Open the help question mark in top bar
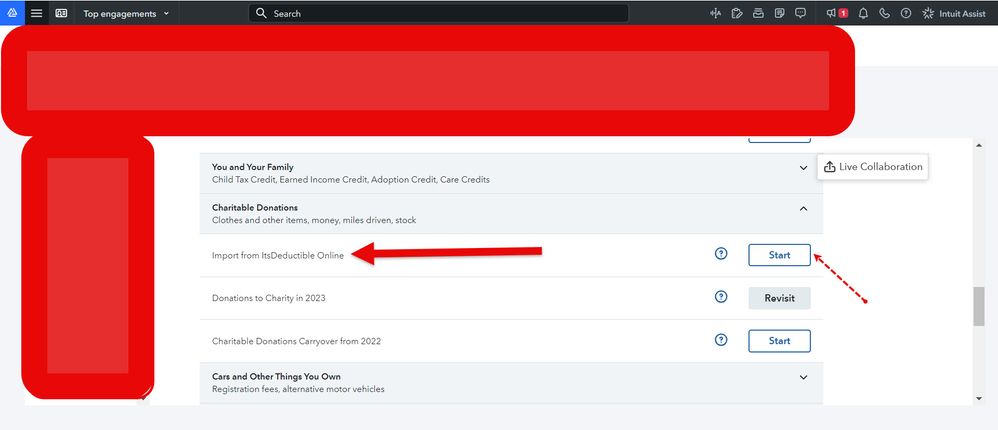 click(x=906, y=13)
